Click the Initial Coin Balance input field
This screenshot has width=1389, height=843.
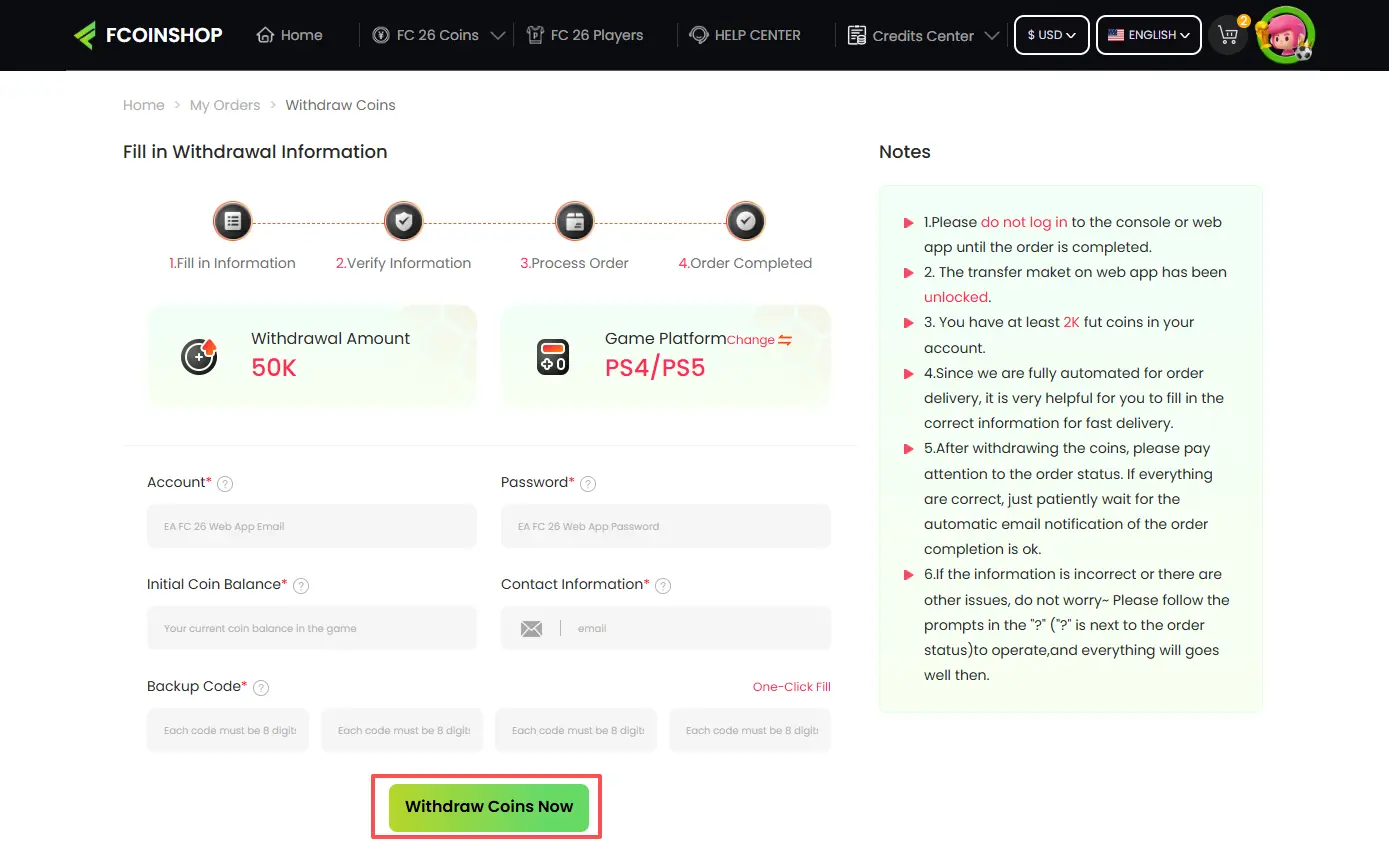click(311, 627)
